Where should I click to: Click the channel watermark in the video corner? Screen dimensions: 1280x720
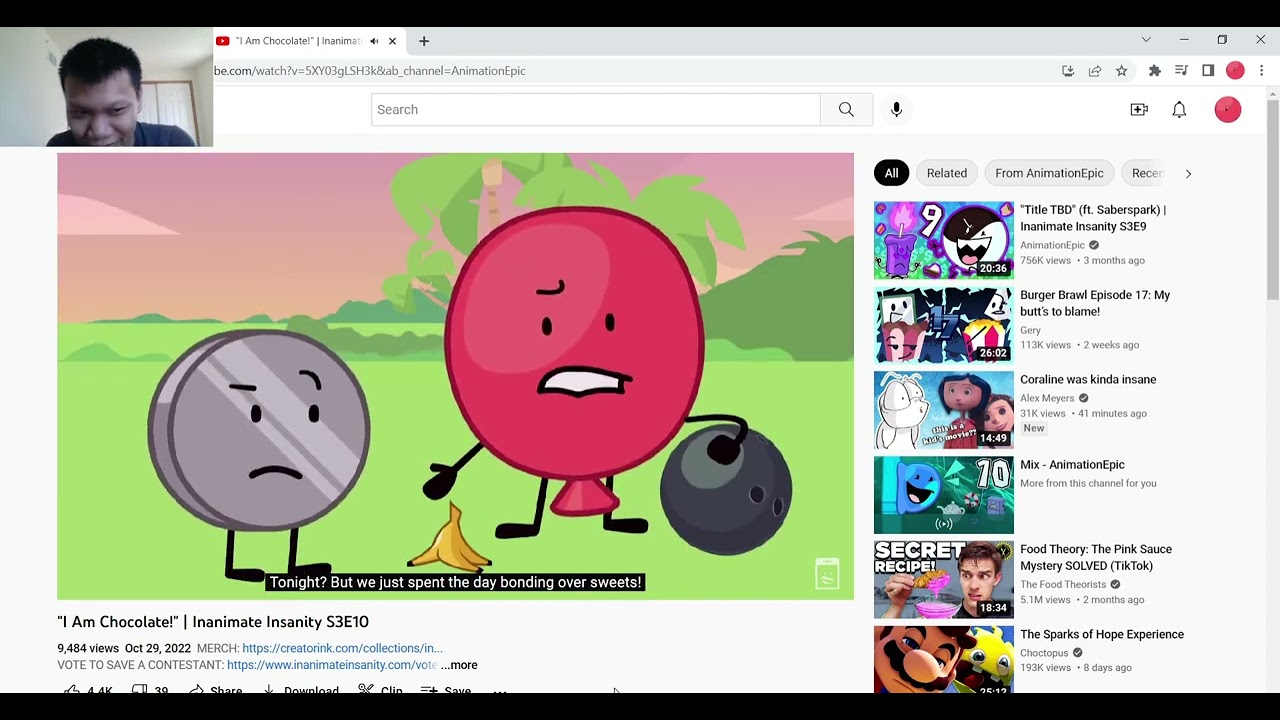[x=827, y=574]
